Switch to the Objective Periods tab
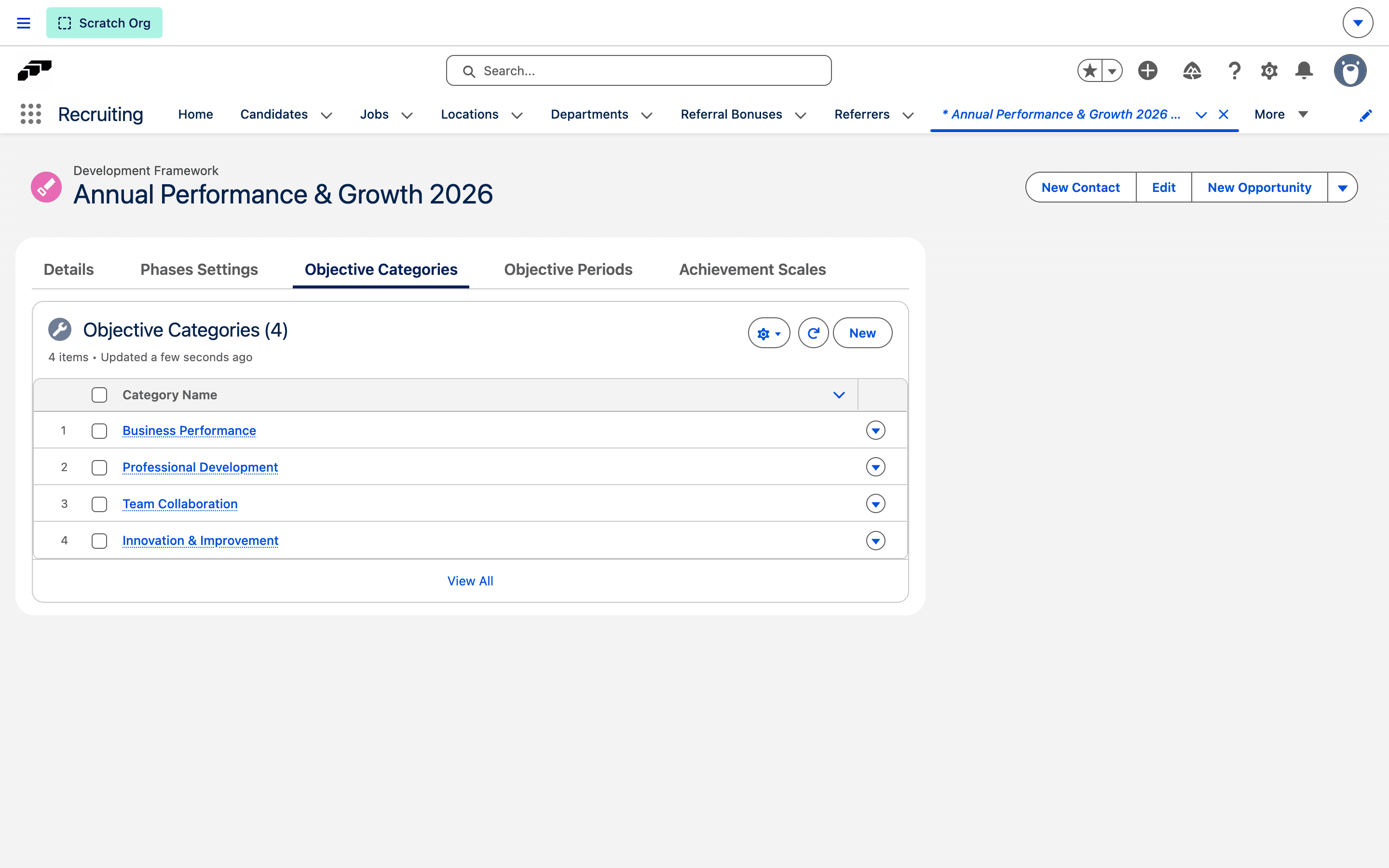 coord(568,269)
